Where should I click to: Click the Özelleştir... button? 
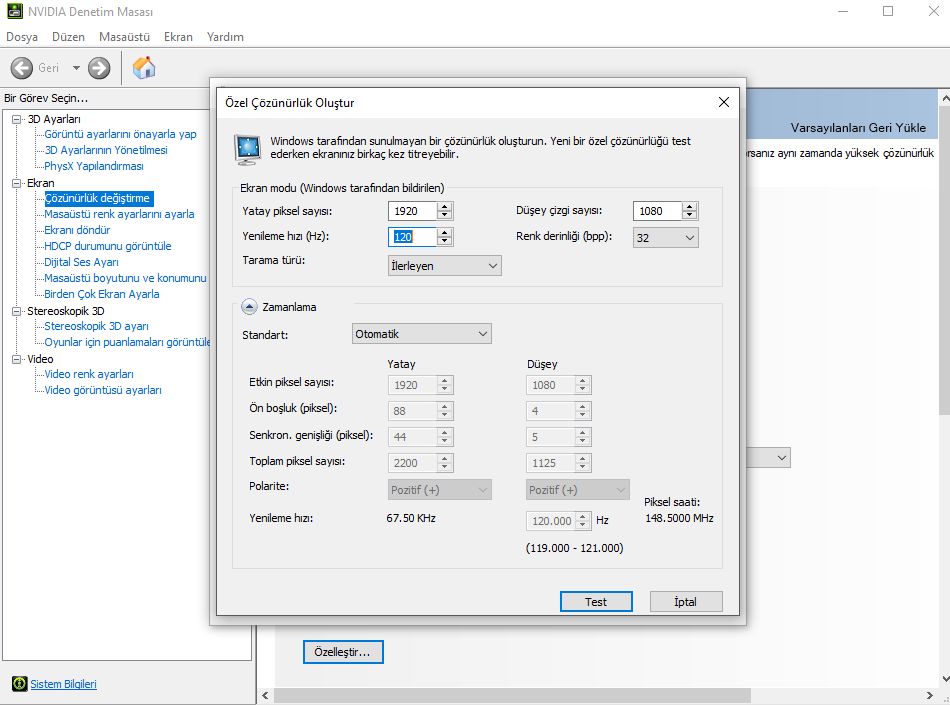pyautogui.click(x=343, y=652)
